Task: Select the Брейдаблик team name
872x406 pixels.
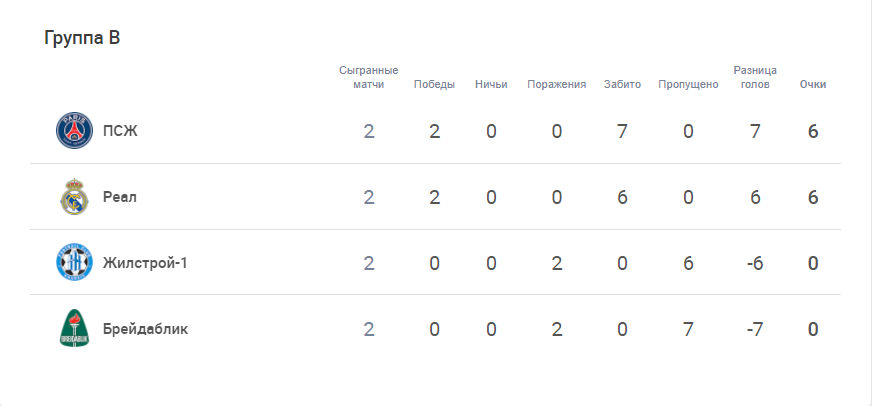Action: (145, 329)
